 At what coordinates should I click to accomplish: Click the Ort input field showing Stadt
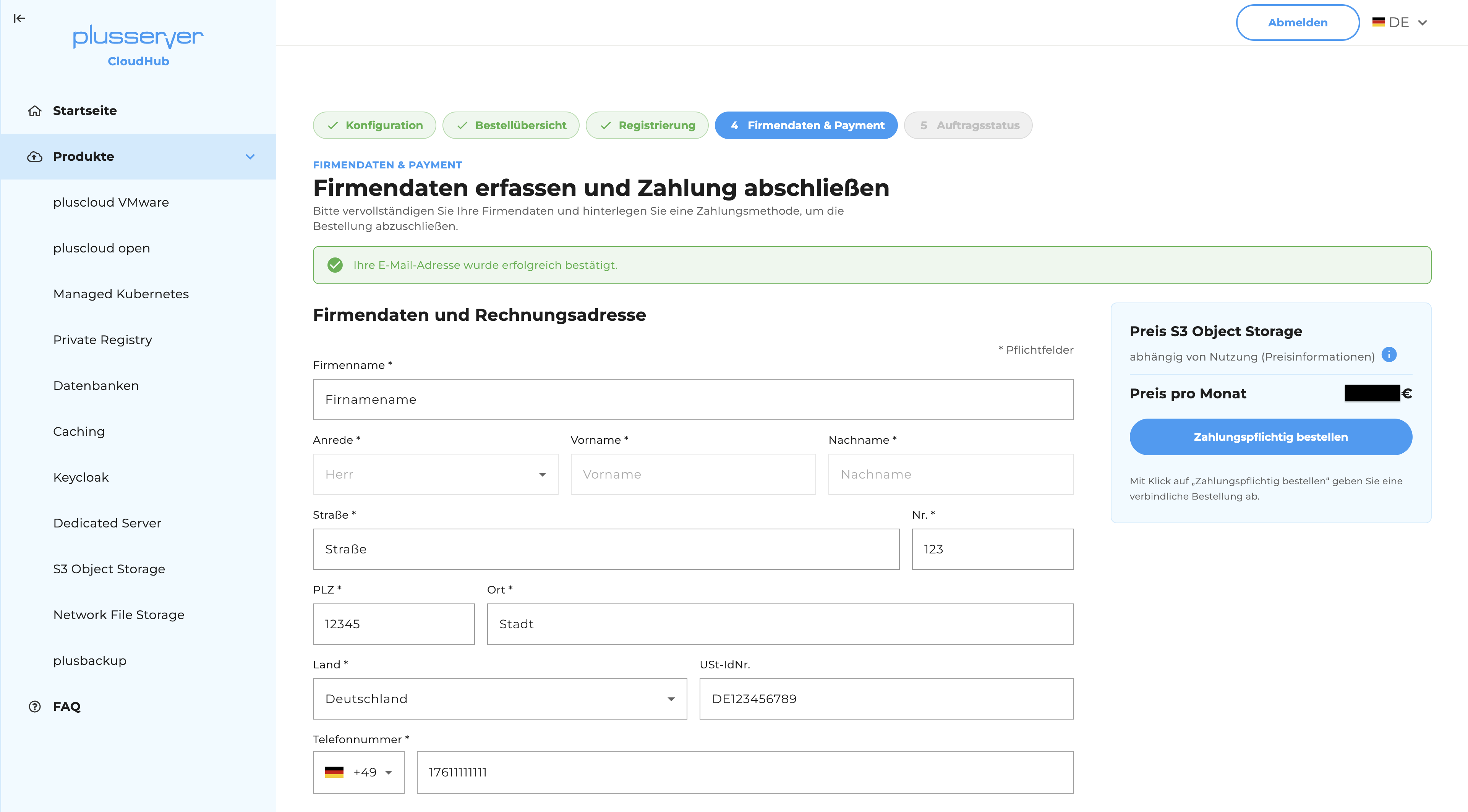click(780, 624)
